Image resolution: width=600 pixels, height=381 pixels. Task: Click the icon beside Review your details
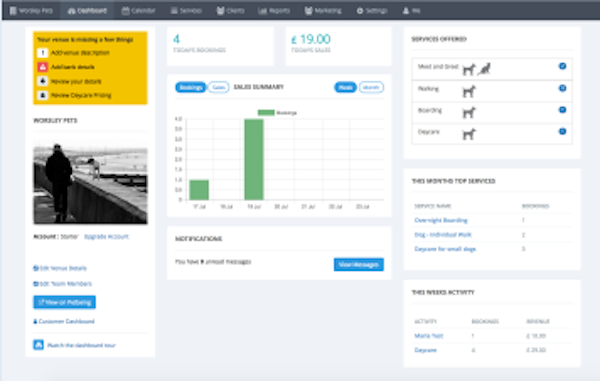42,81
